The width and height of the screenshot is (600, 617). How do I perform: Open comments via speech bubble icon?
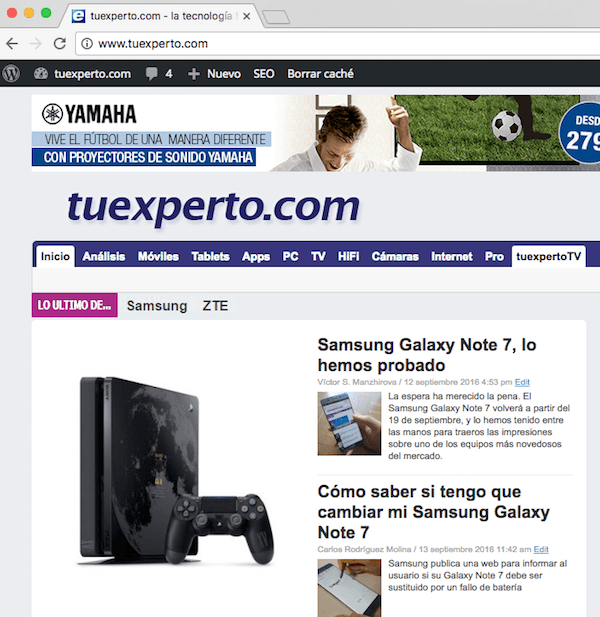pyautogui.click(x=151, y=74)
